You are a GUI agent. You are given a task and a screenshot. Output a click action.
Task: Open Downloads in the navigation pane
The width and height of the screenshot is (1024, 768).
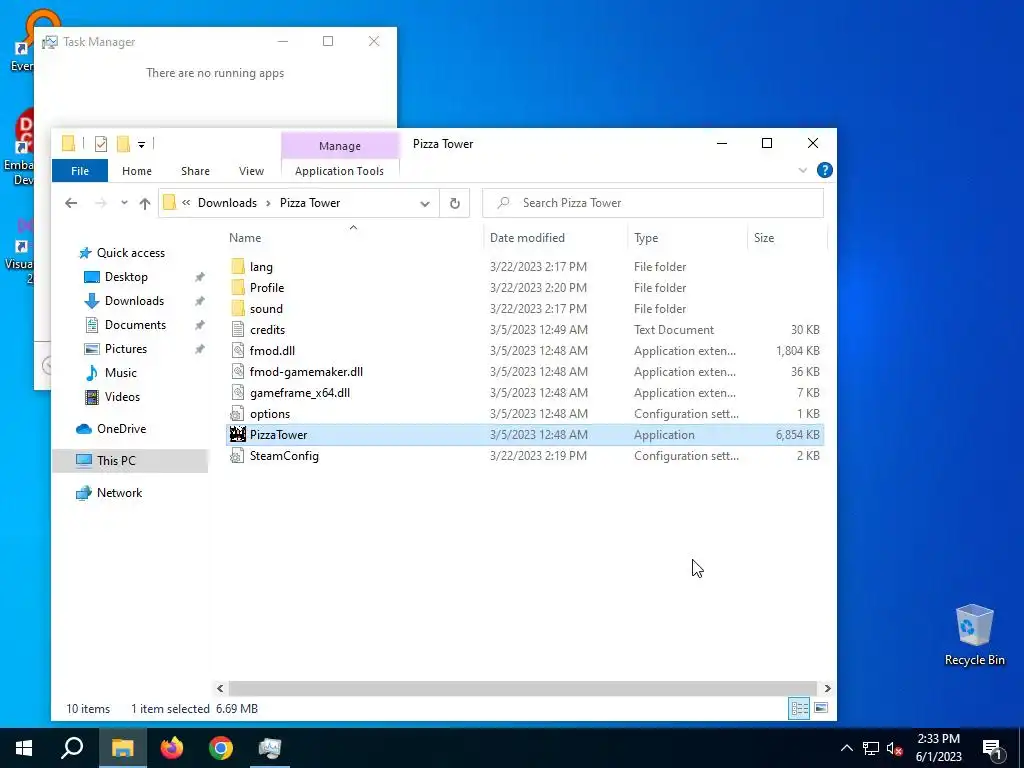click(135, 301)
